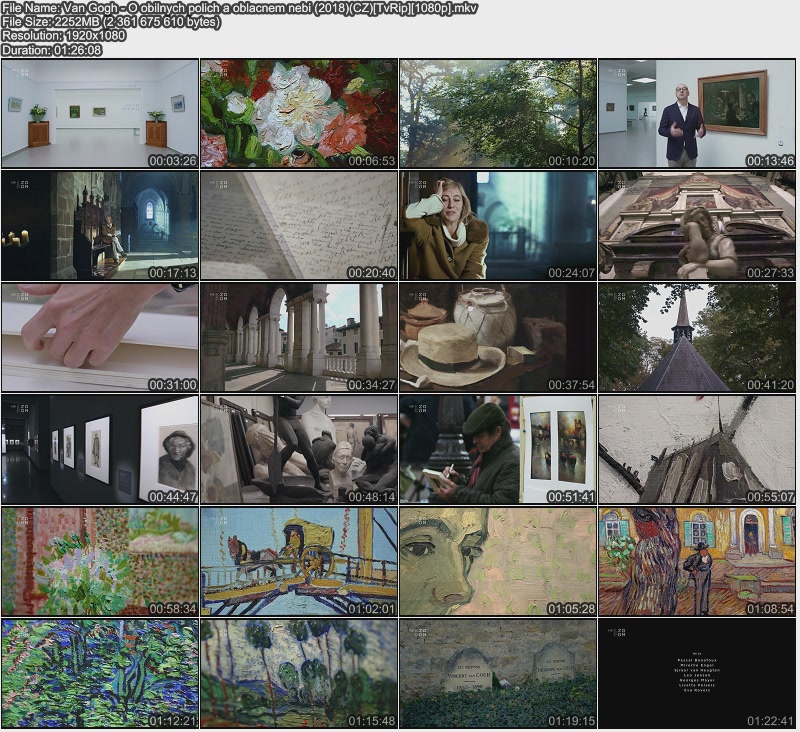Open the painted face closeup at 01:05:28
The height and width of the screenshot is (732, 800).
pos(498,561)
